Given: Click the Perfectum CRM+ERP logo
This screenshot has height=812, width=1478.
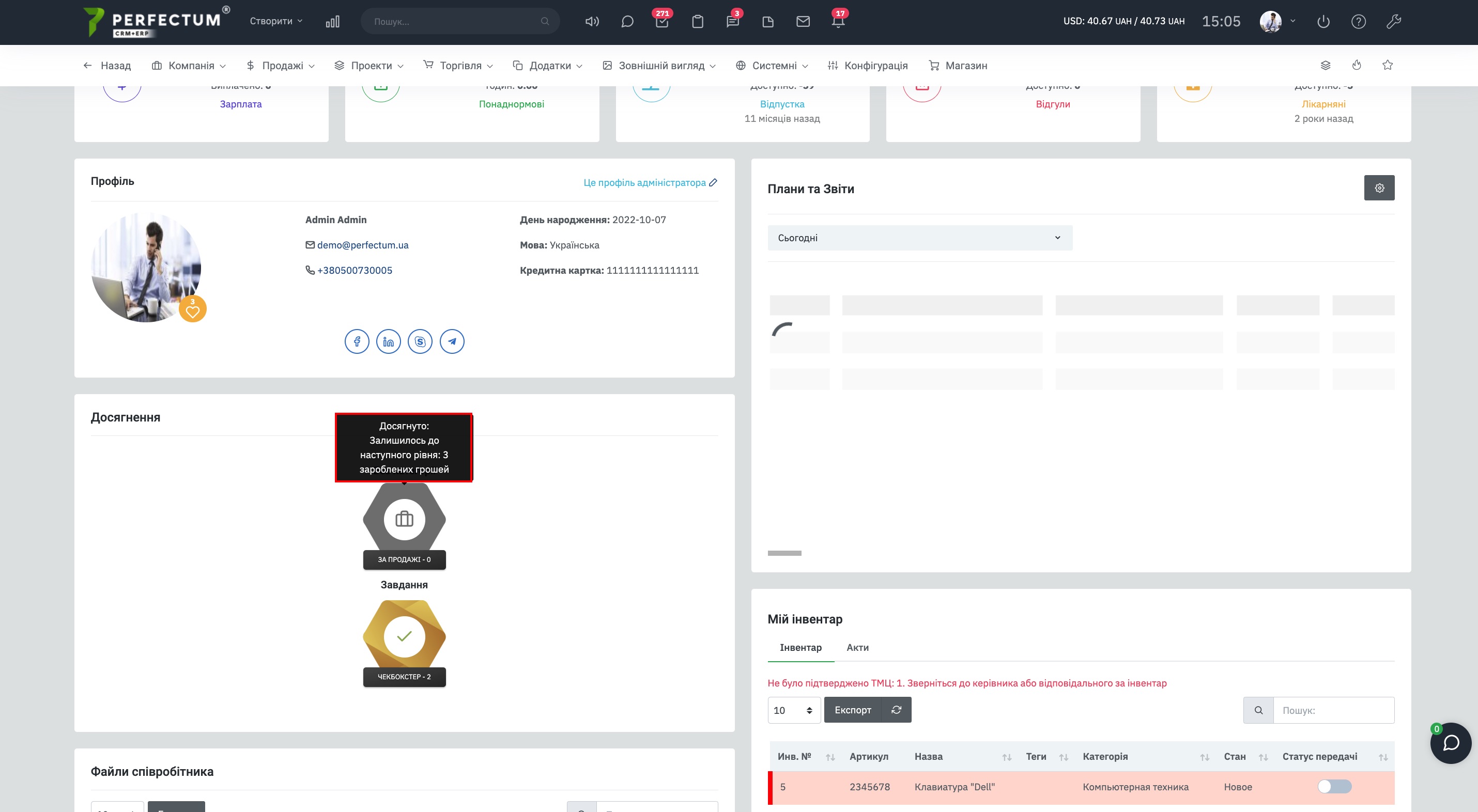Looking at the screenshot, I should point(156,22).
